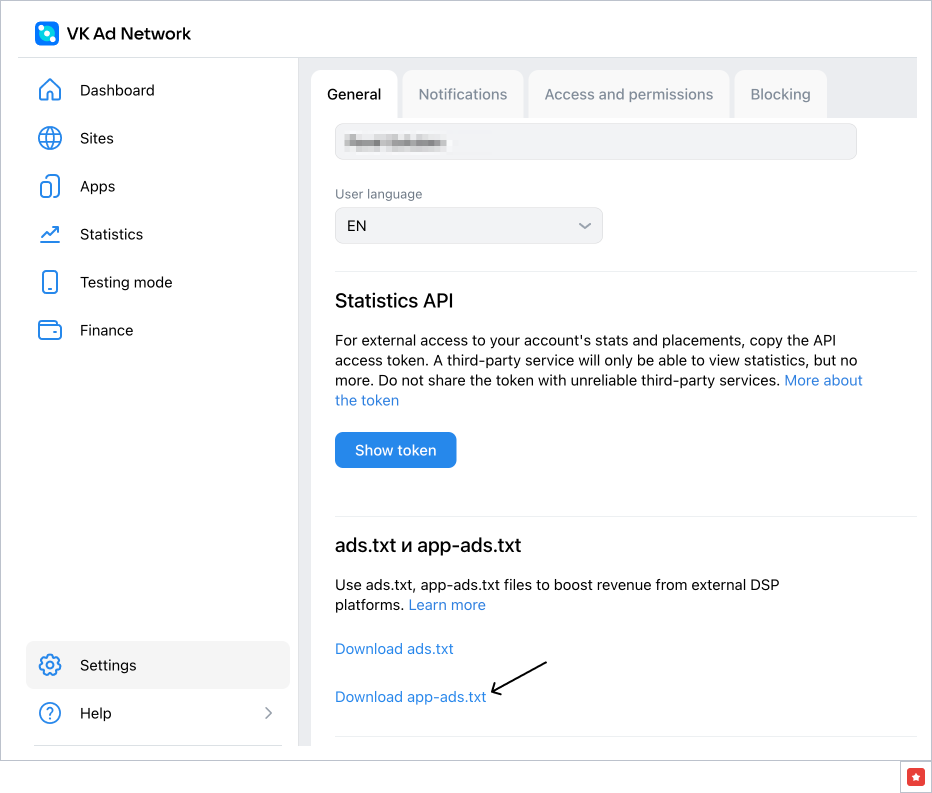The height and width of the screenshot is (793, 932).
Task: Click the VK Ad Network logo icon
Action: 47,34
